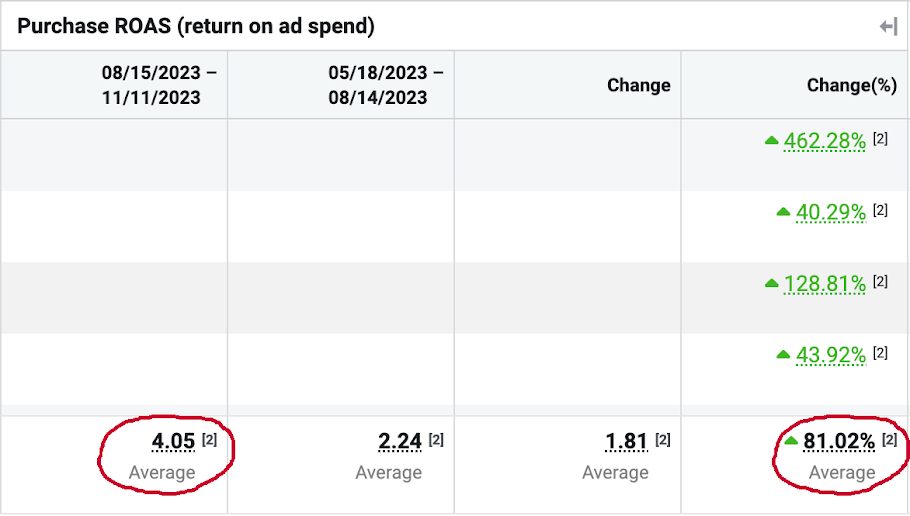Open the 40.29% change link

pyautogui.click(x=831, y=212)
